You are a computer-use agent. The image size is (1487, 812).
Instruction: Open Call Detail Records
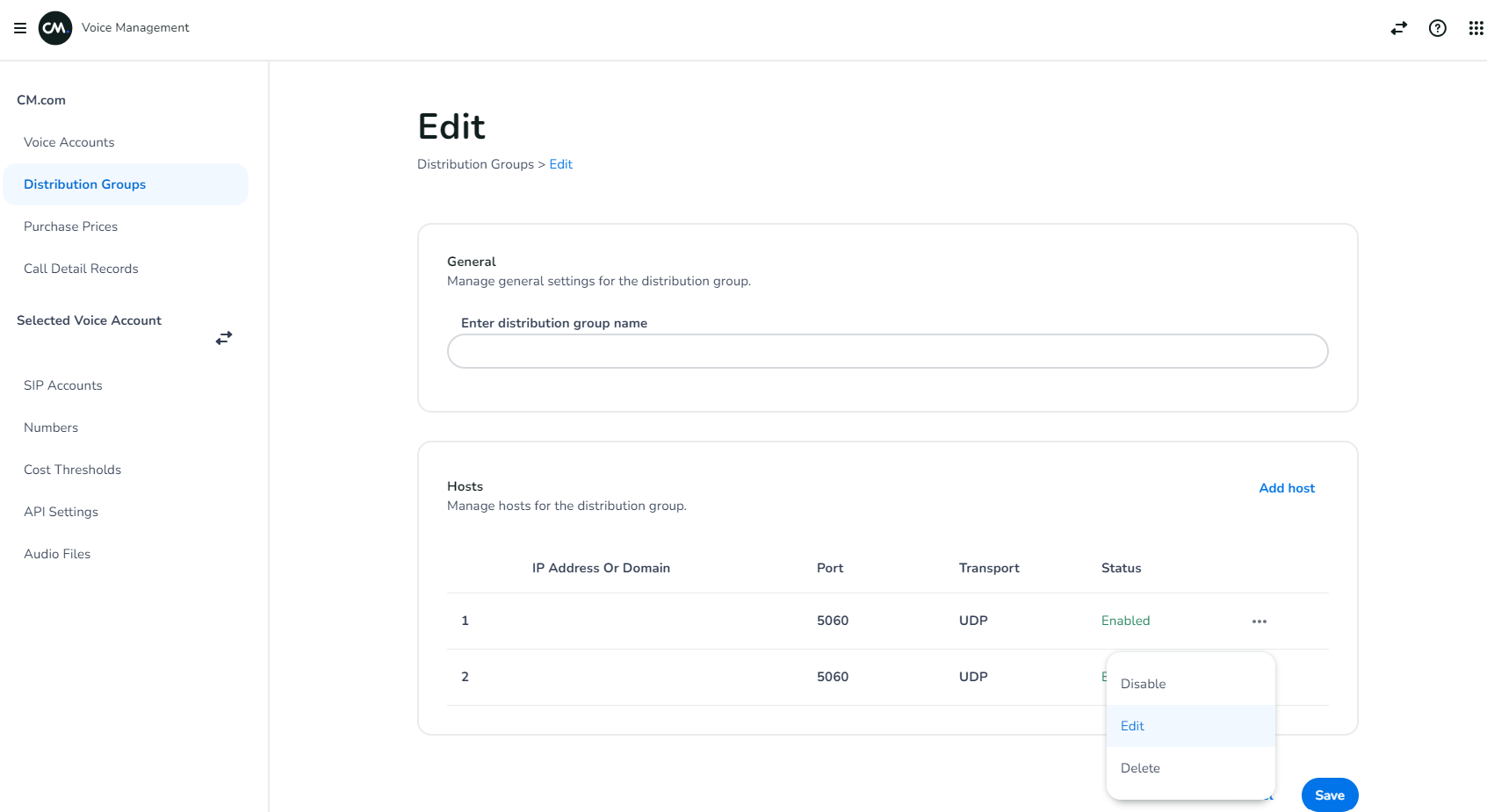(81, 269)
